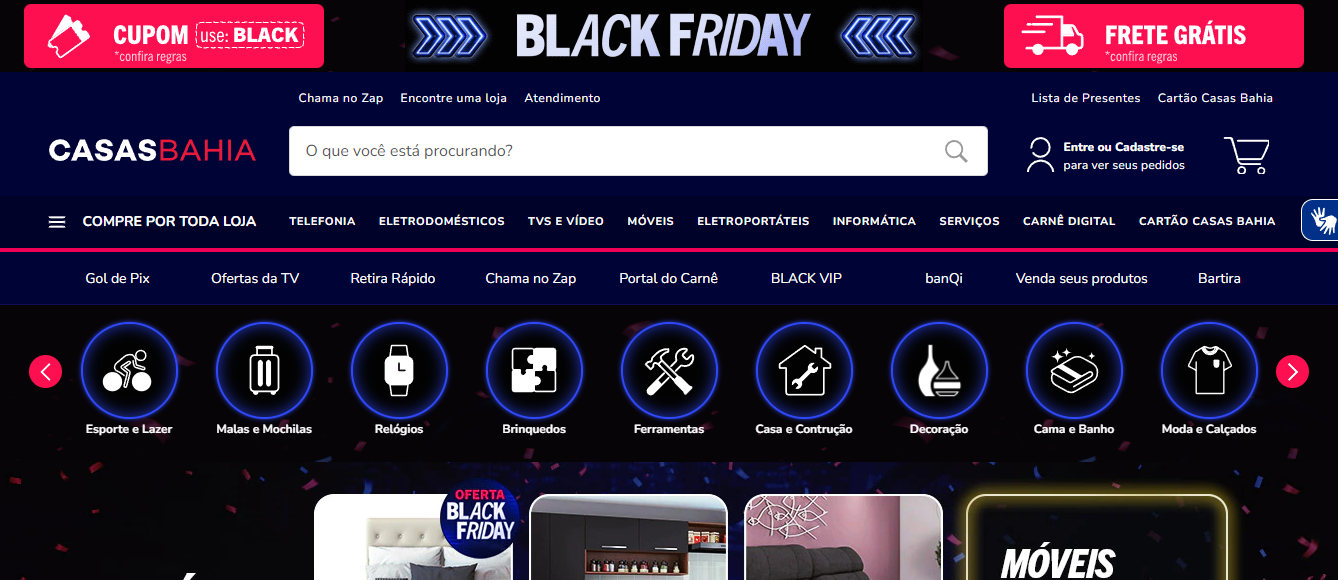
Task: Open the Brinquedos puzzle icon
Action: (x=534, y=371)
